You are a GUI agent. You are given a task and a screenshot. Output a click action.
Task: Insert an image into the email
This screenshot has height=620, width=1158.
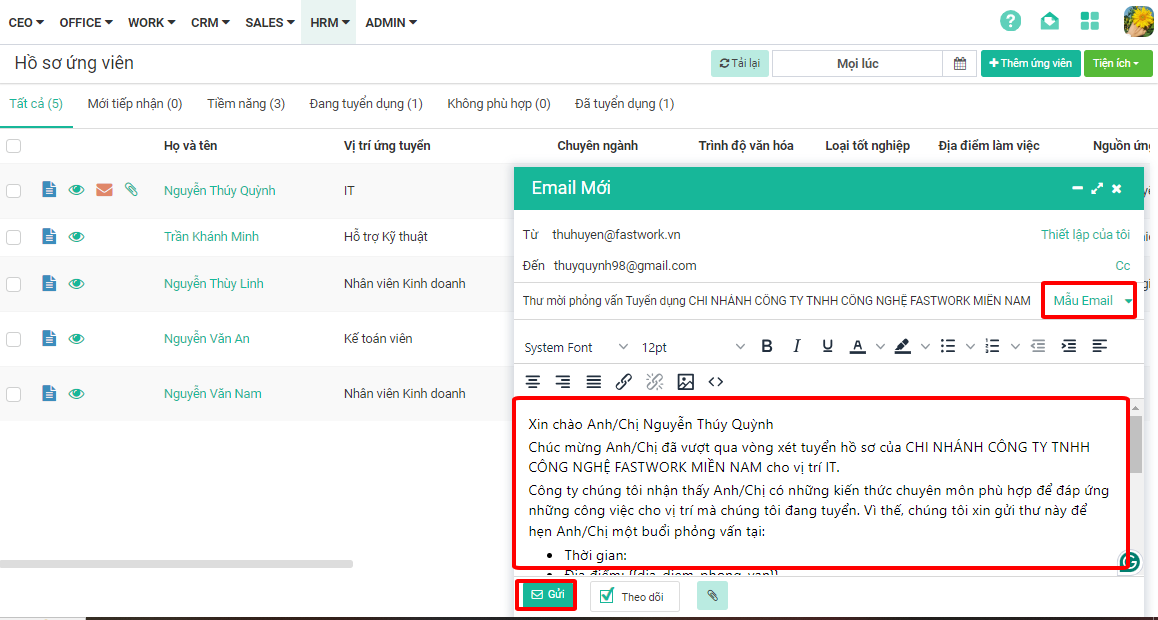(685, 381)
